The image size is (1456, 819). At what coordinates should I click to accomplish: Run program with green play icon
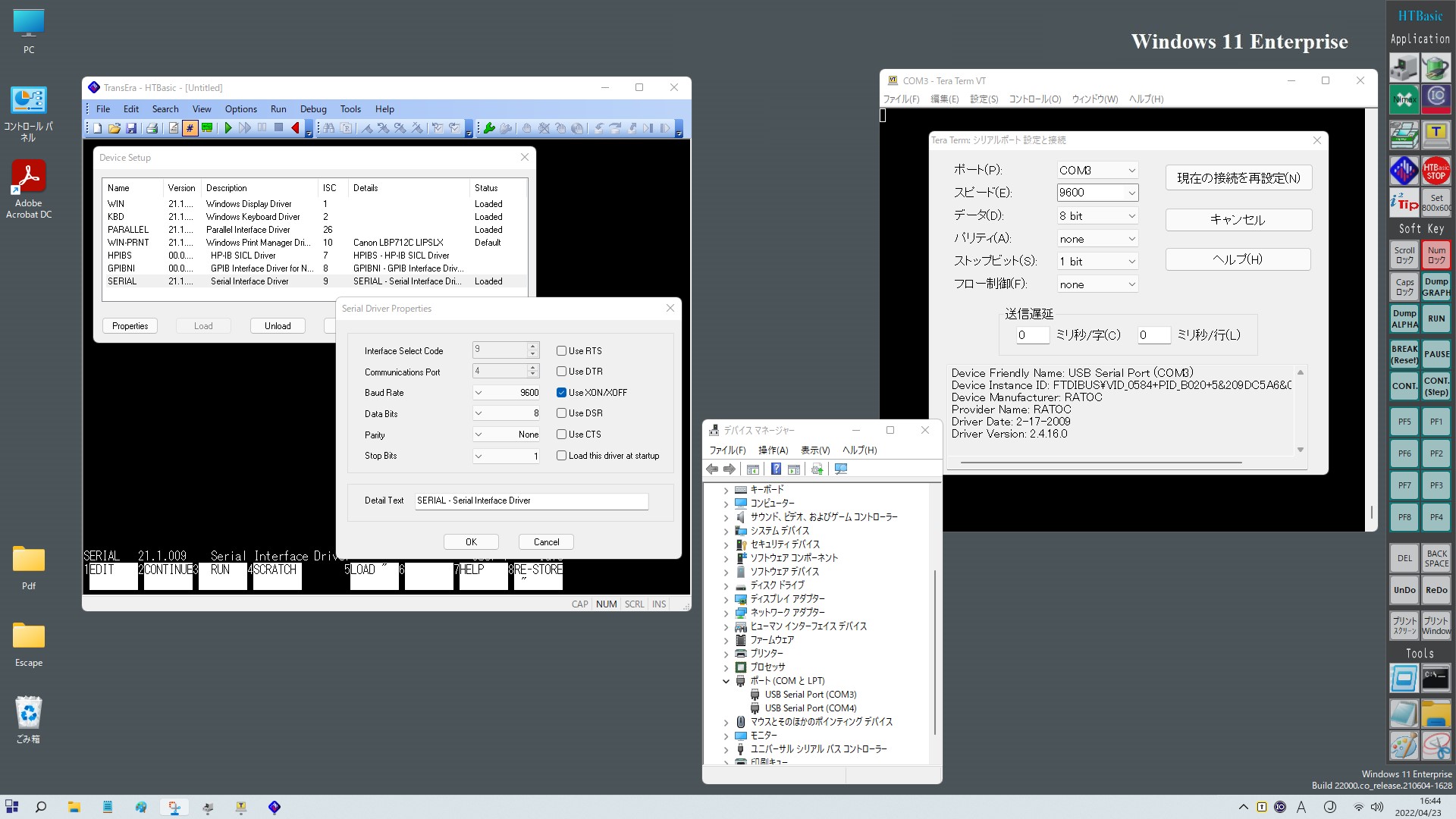click(228, 129)
